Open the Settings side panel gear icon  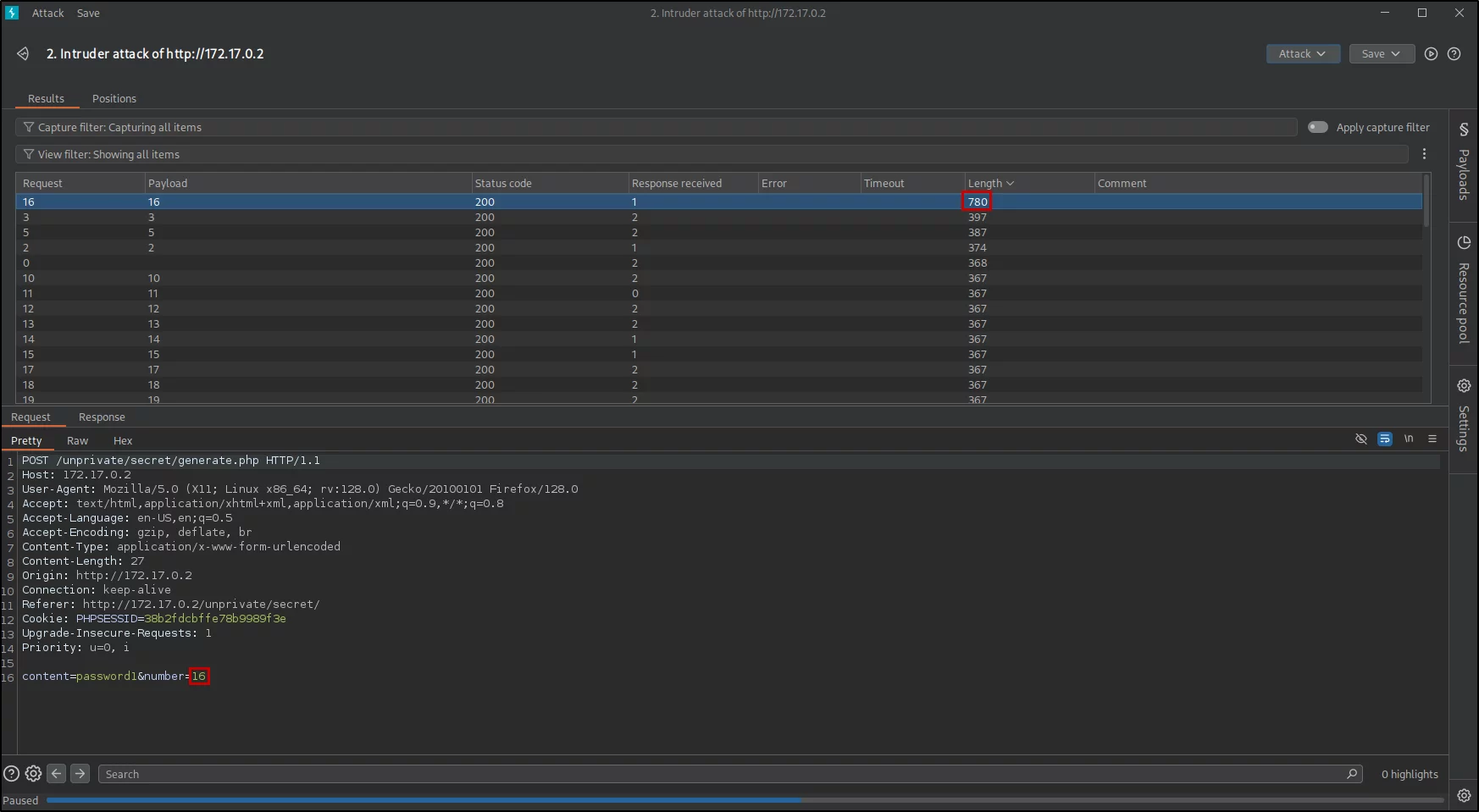[1463, 386]
